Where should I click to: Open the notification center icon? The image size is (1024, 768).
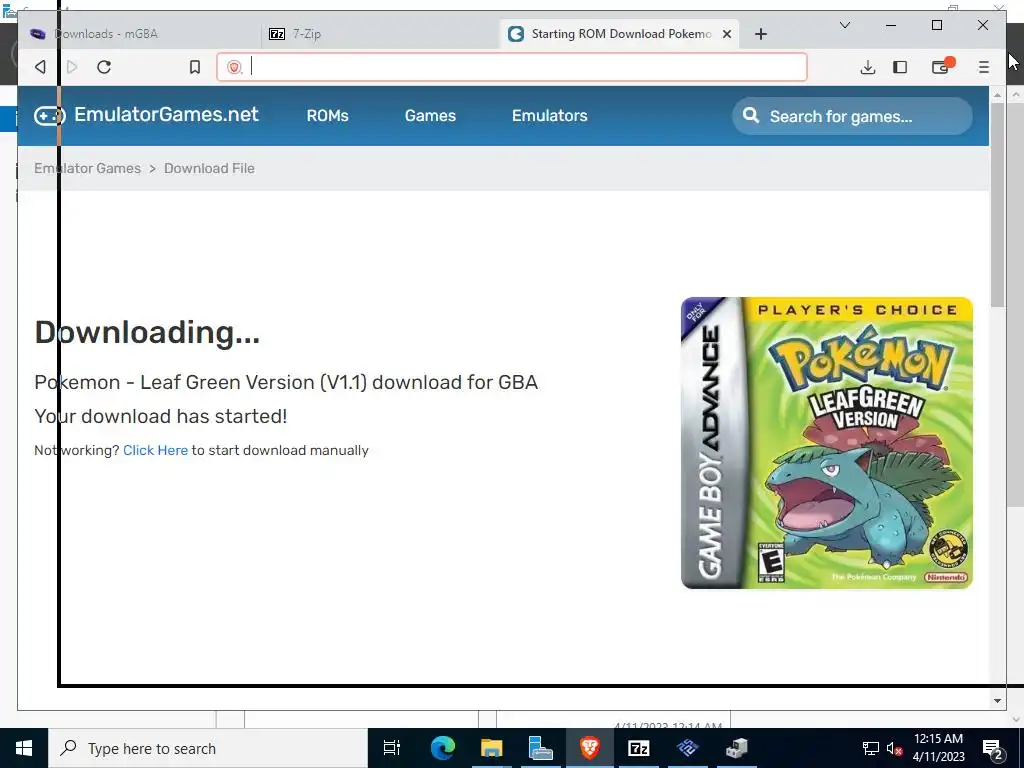pyautogui.click(x=993, y=749)
